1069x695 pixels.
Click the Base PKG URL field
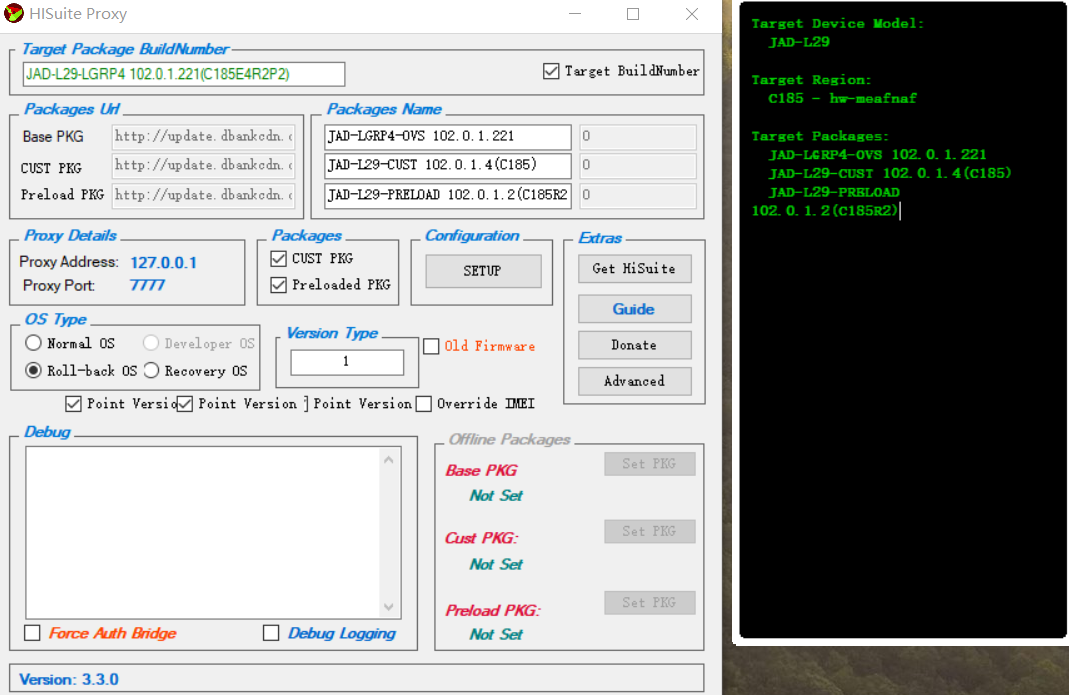click(x=203, y=136)
